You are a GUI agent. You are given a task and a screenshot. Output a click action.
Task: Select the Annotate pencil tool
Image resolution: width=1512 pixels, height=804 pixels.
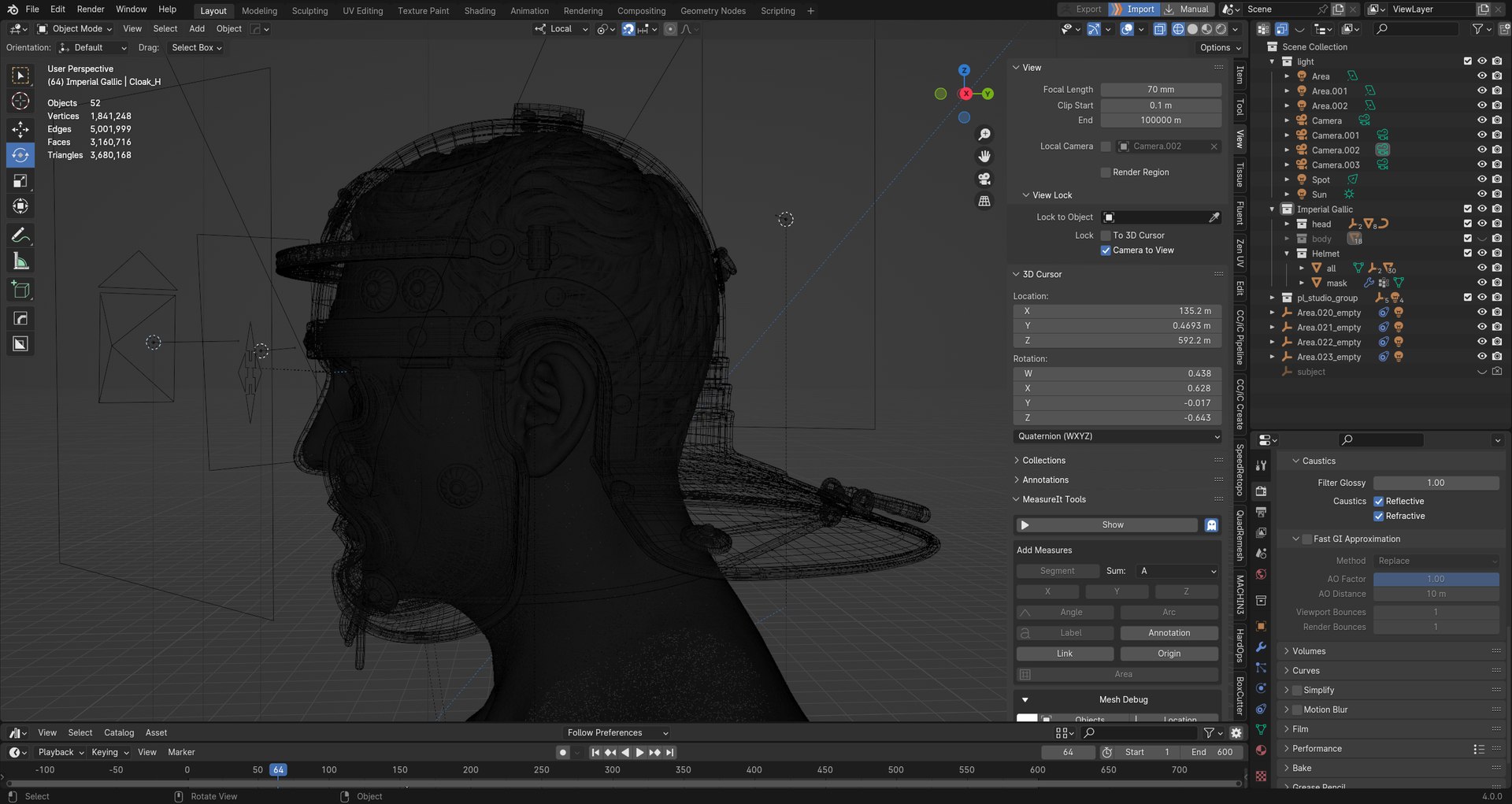(x=20, y=235)
